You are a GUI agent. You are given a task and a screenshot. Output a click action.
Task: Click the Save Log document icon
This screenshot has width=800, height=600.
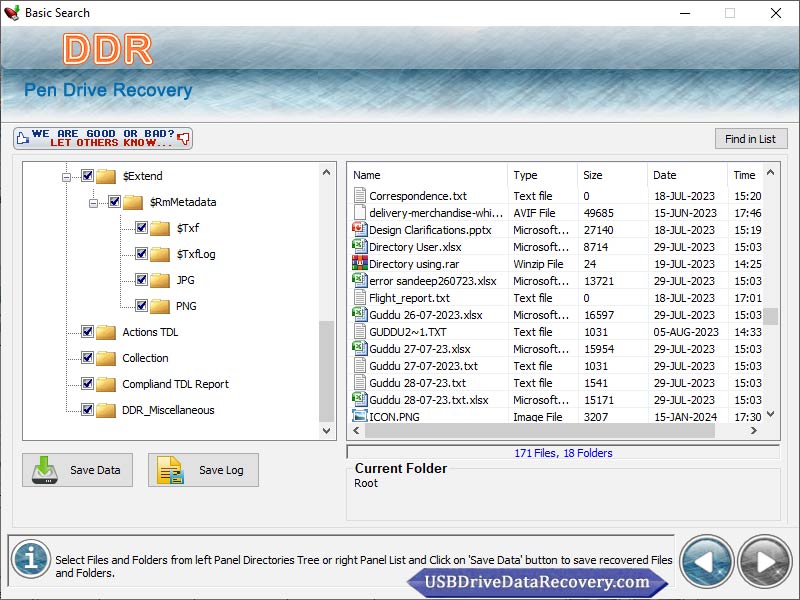coord(170,470)
